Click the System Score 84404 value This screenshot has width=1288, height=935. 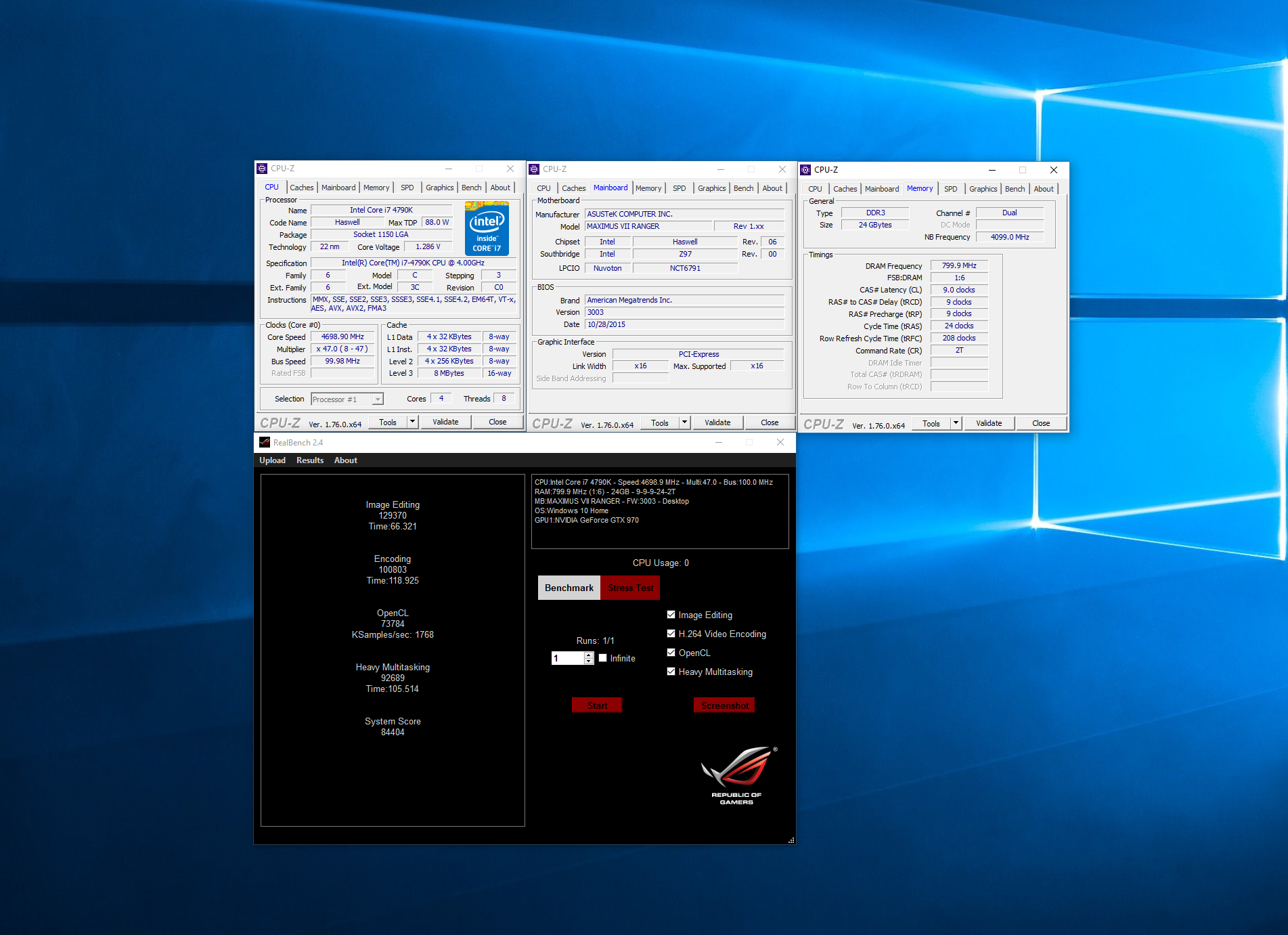pyautogui.click(x=393, y=733)
